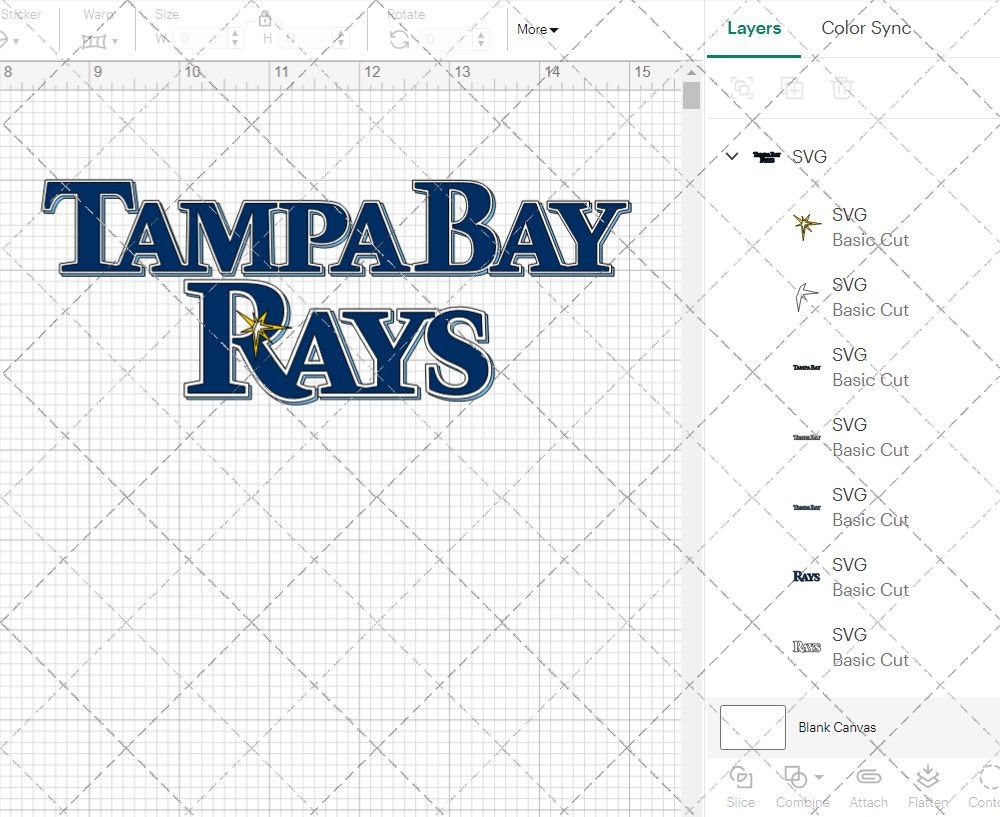Collapse the top SVG group chevron
This screenshot has height=817, width=1000.
click(732, 156)
